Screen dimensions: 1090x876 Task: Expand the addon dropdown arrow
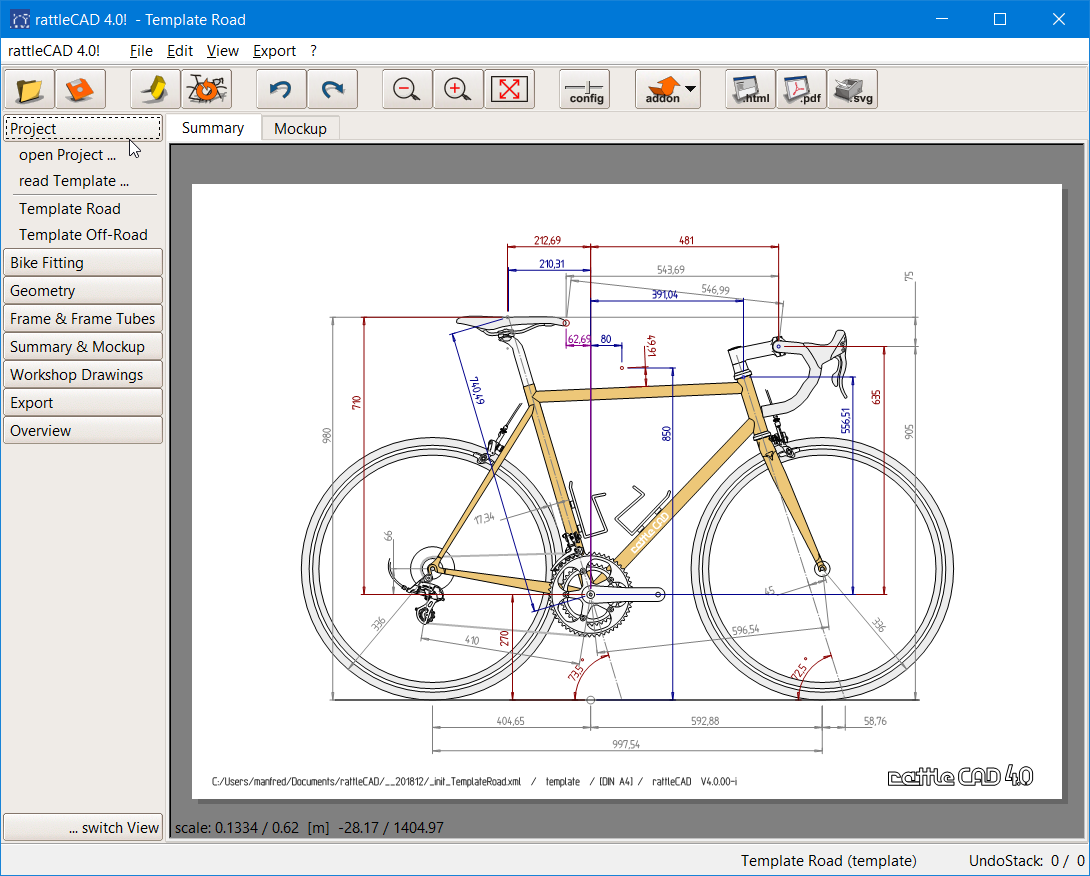coord(690,88)
